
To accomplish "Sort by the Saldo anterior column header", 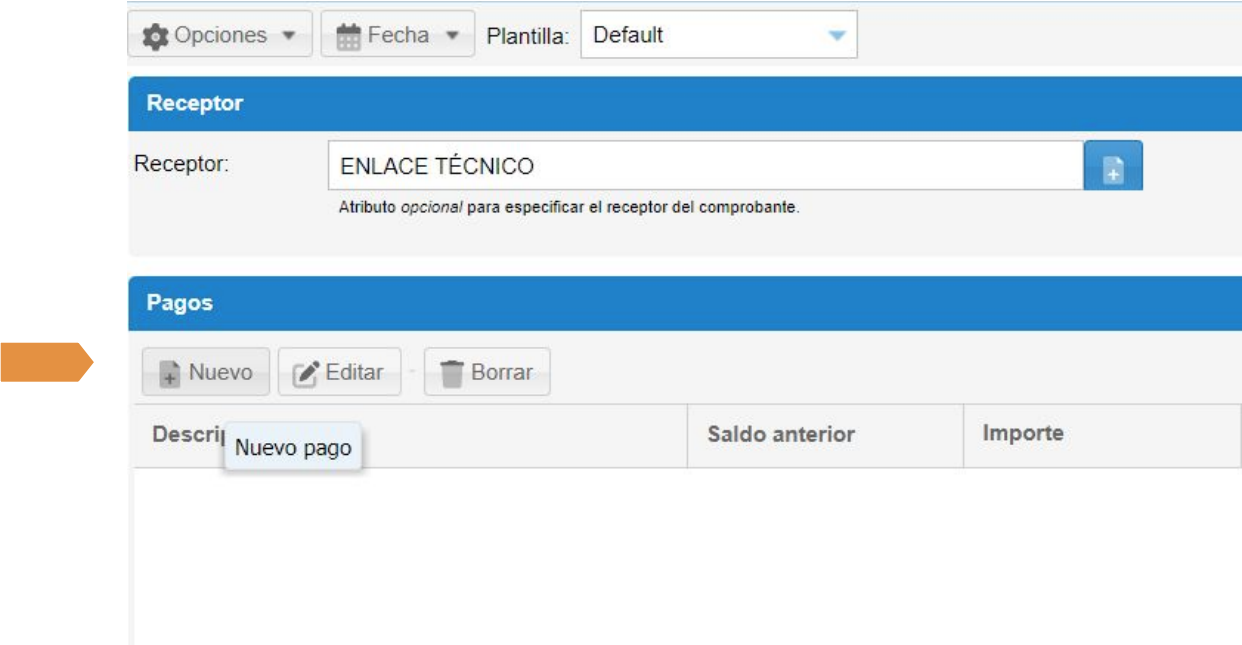I will tap(781, 435).
